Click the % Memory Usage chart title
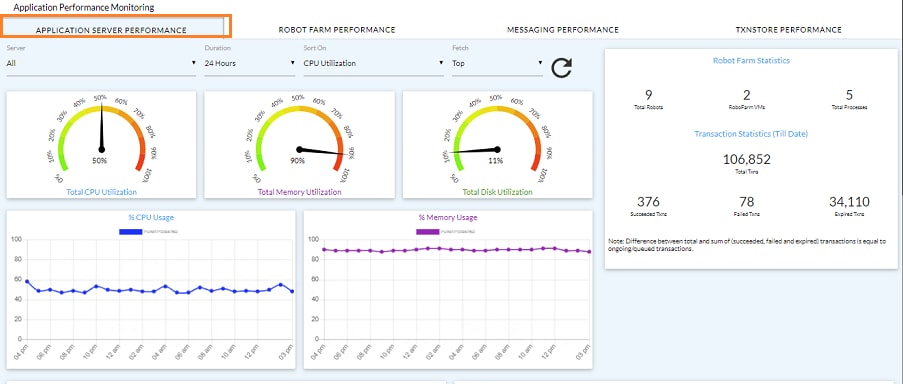This screenshot has width=903, height=384. (x=448, y=218)
